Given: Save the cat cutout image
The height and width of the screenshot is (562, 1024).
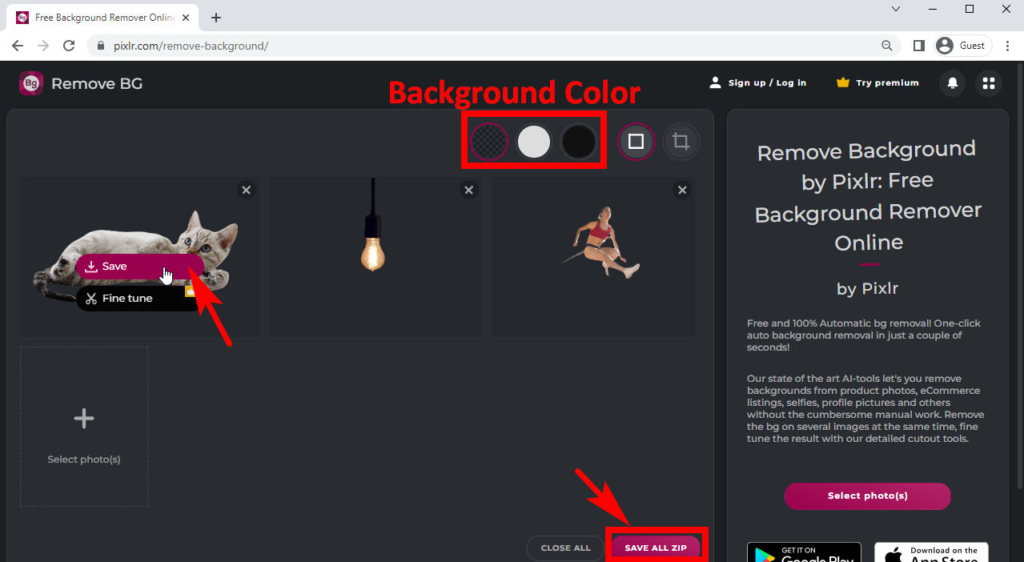Looking at the screenshot, I should pyautogui.click(x=138, y=266).
